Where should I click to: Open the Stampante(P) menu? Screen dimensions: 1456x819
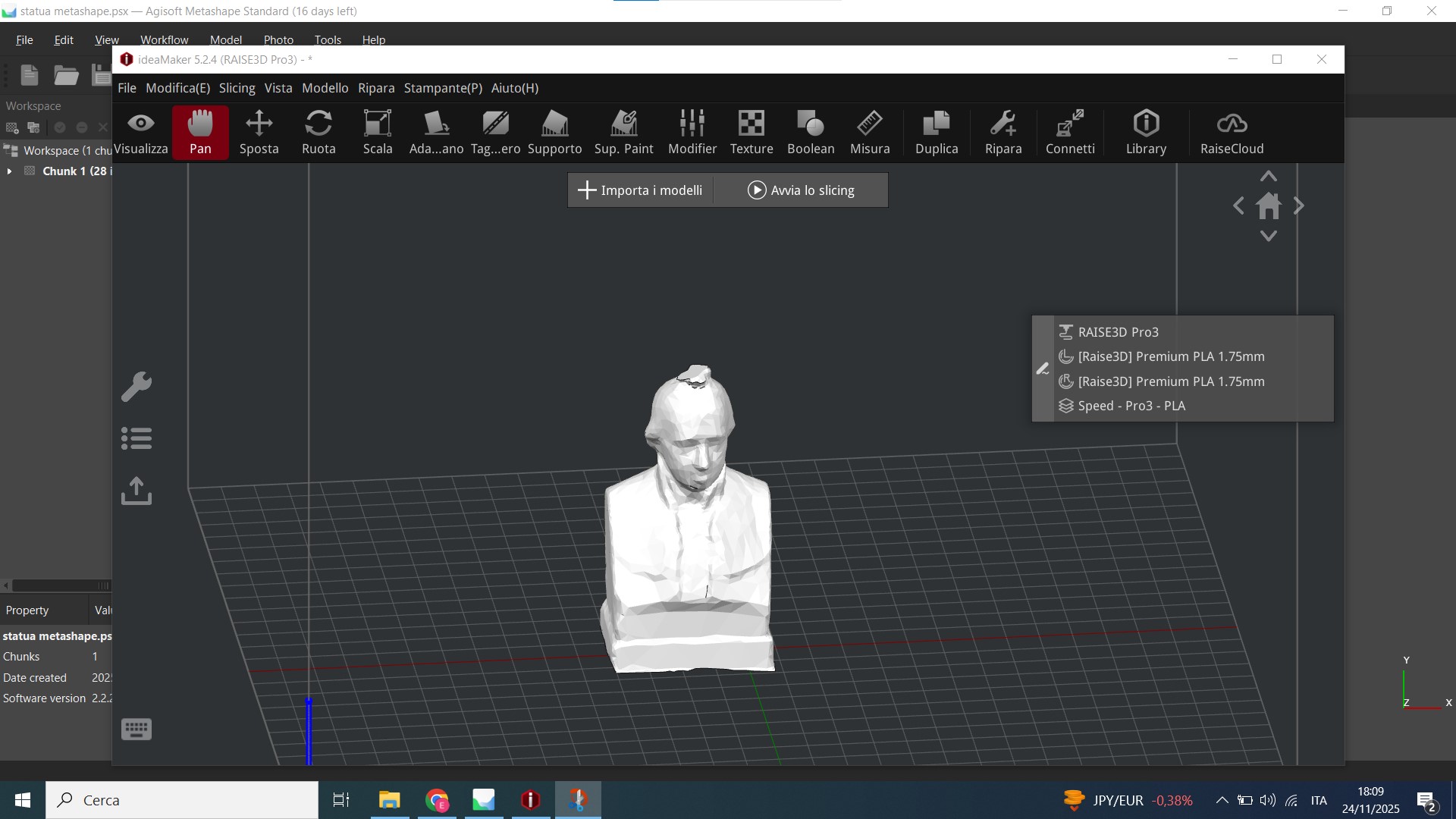[443, 88]
